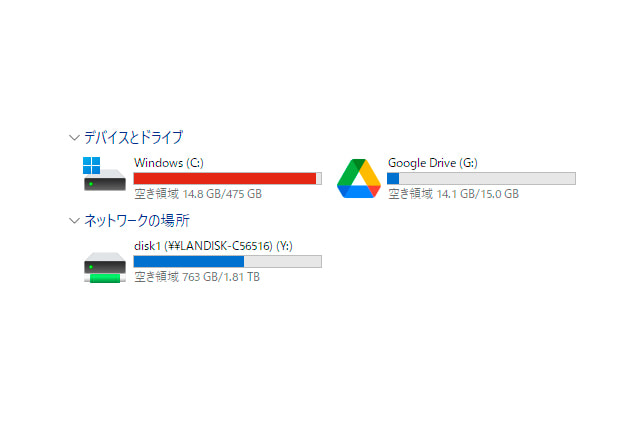The width and height of the screenshot is (640, 427).
Task: Open the Google Drive (G:) icon
Action: click(359, 178)
